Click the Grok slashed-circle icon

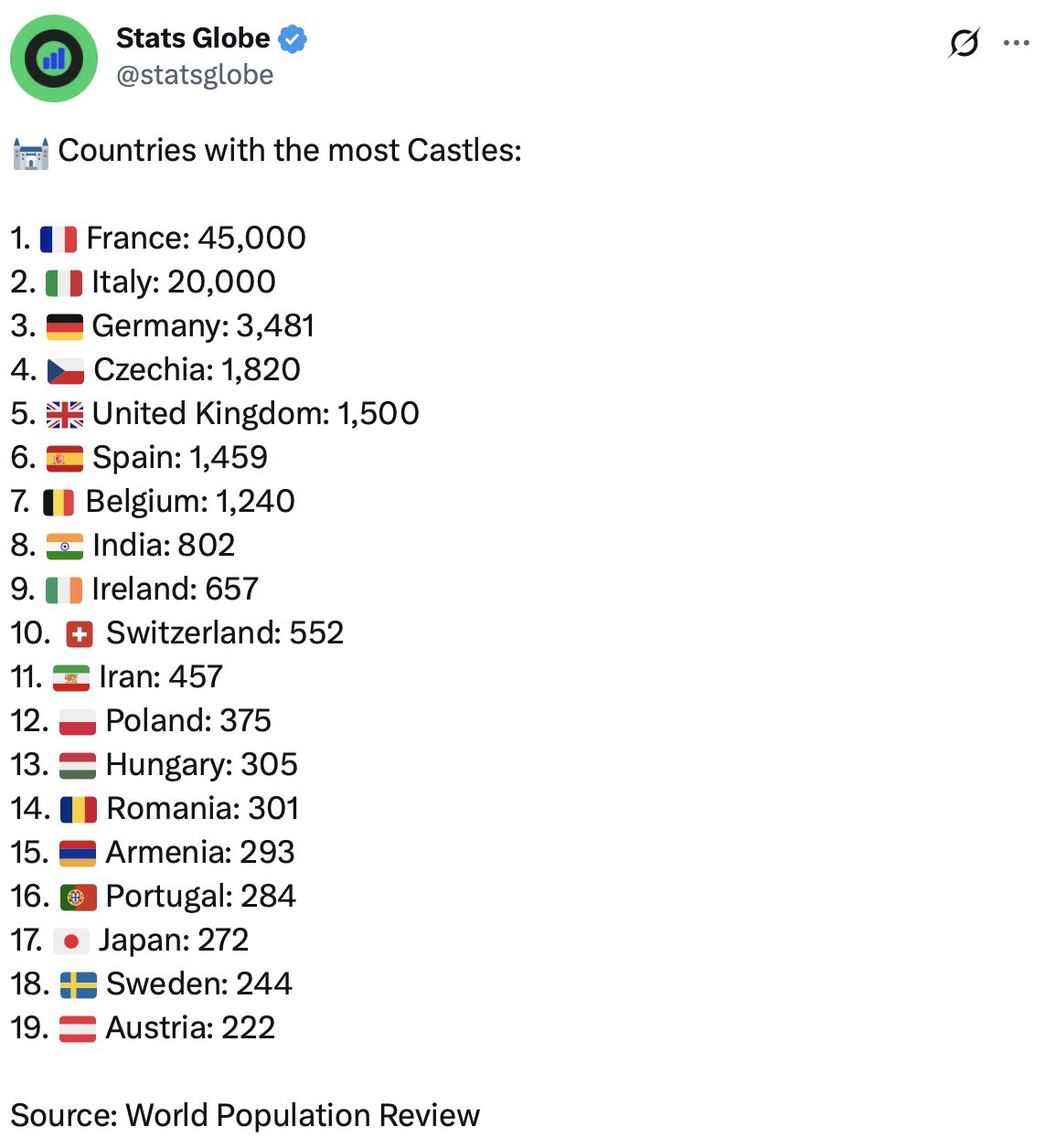point(964,43)
